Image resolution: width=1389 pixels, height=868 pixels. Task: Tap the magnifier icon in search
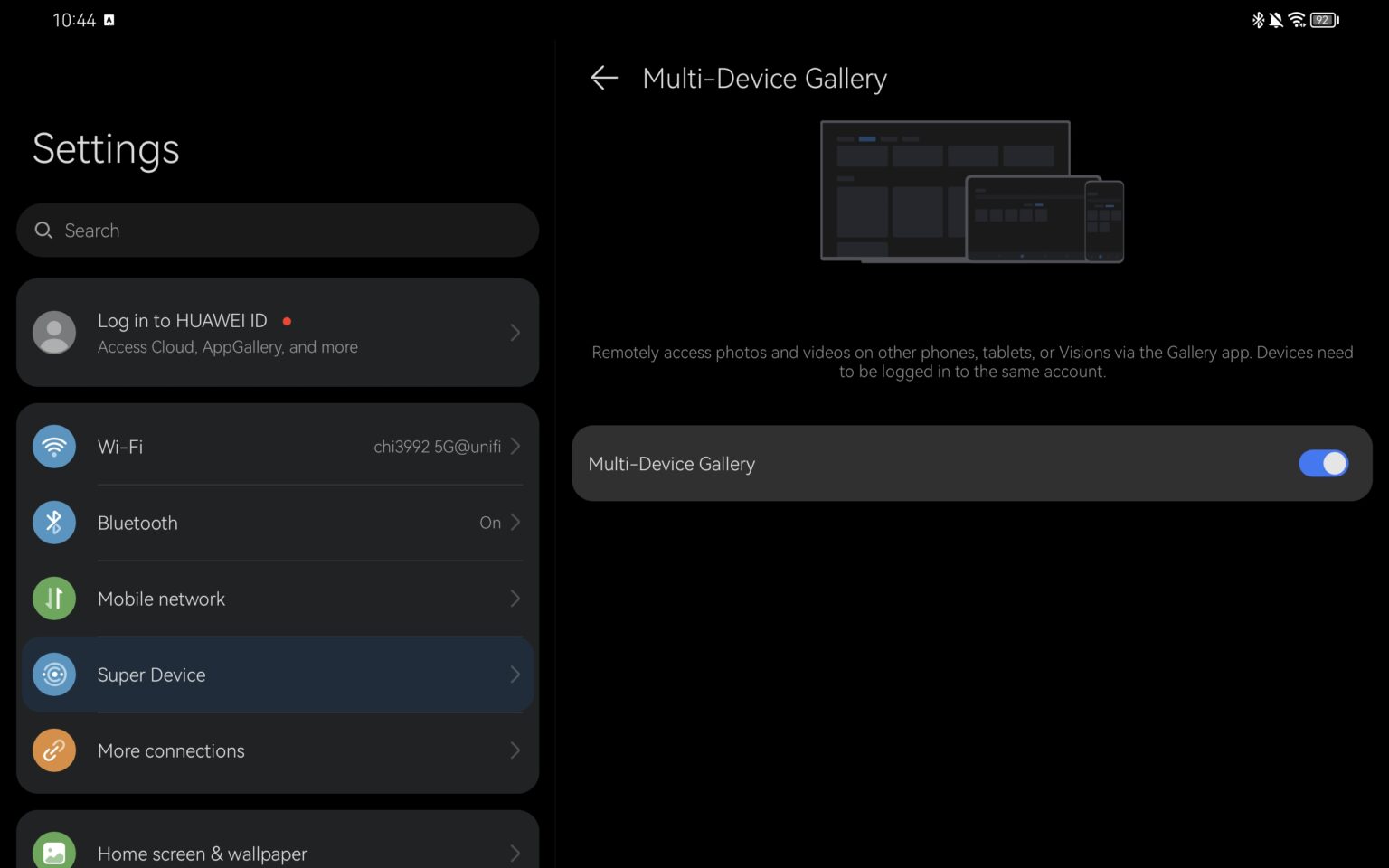(43, 230)
